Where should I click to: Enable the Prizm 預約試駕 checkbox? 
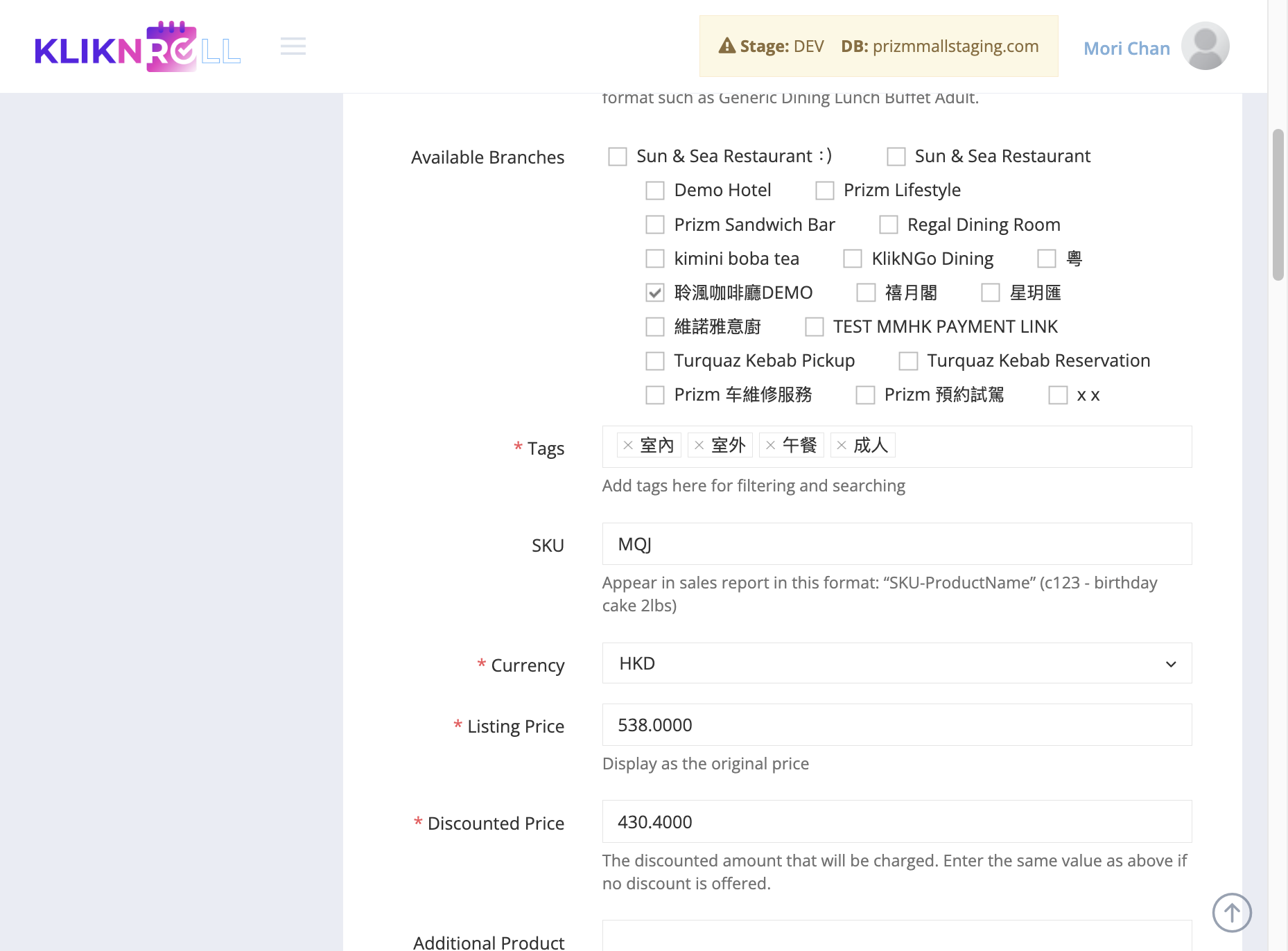point(865,395)
